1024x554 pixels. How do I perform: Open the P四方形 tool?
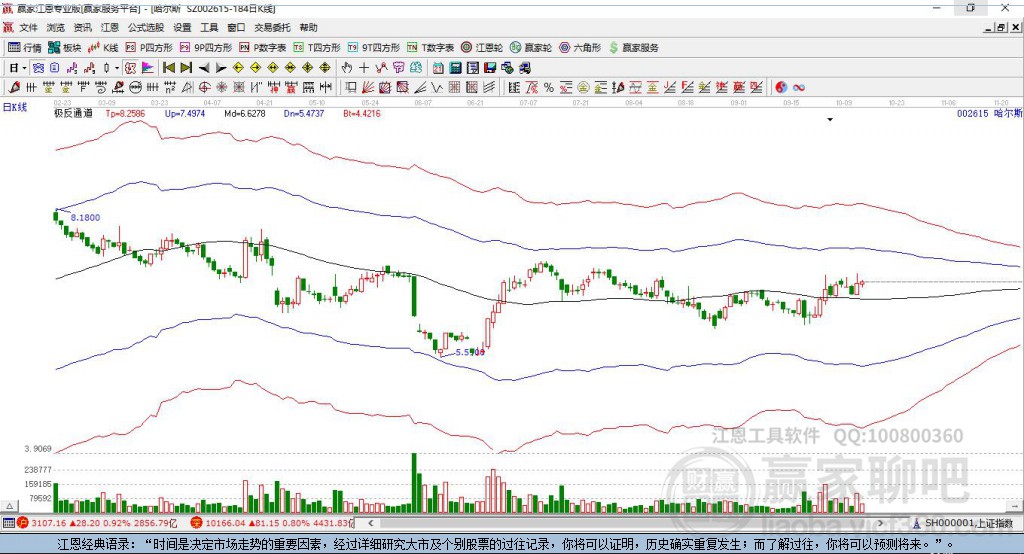coord(149,48)
